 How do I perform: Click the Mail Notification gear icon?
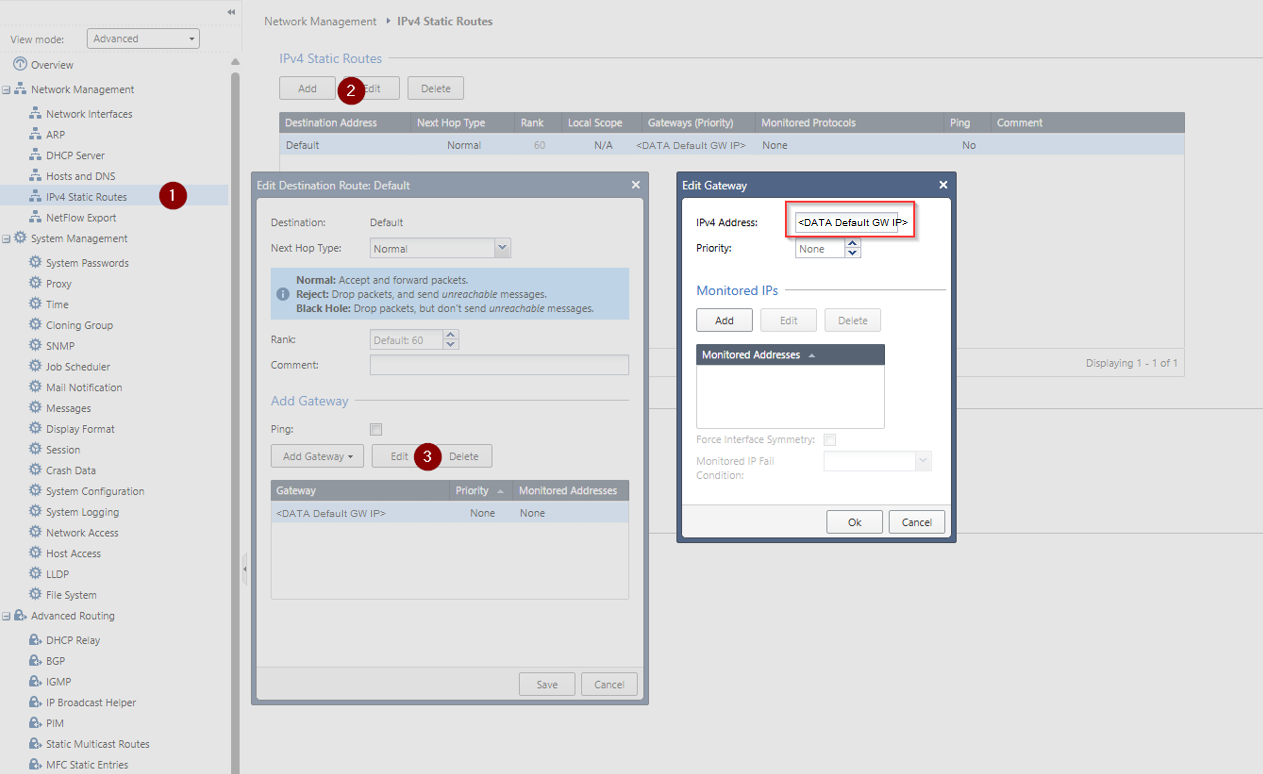coord(35,387)
